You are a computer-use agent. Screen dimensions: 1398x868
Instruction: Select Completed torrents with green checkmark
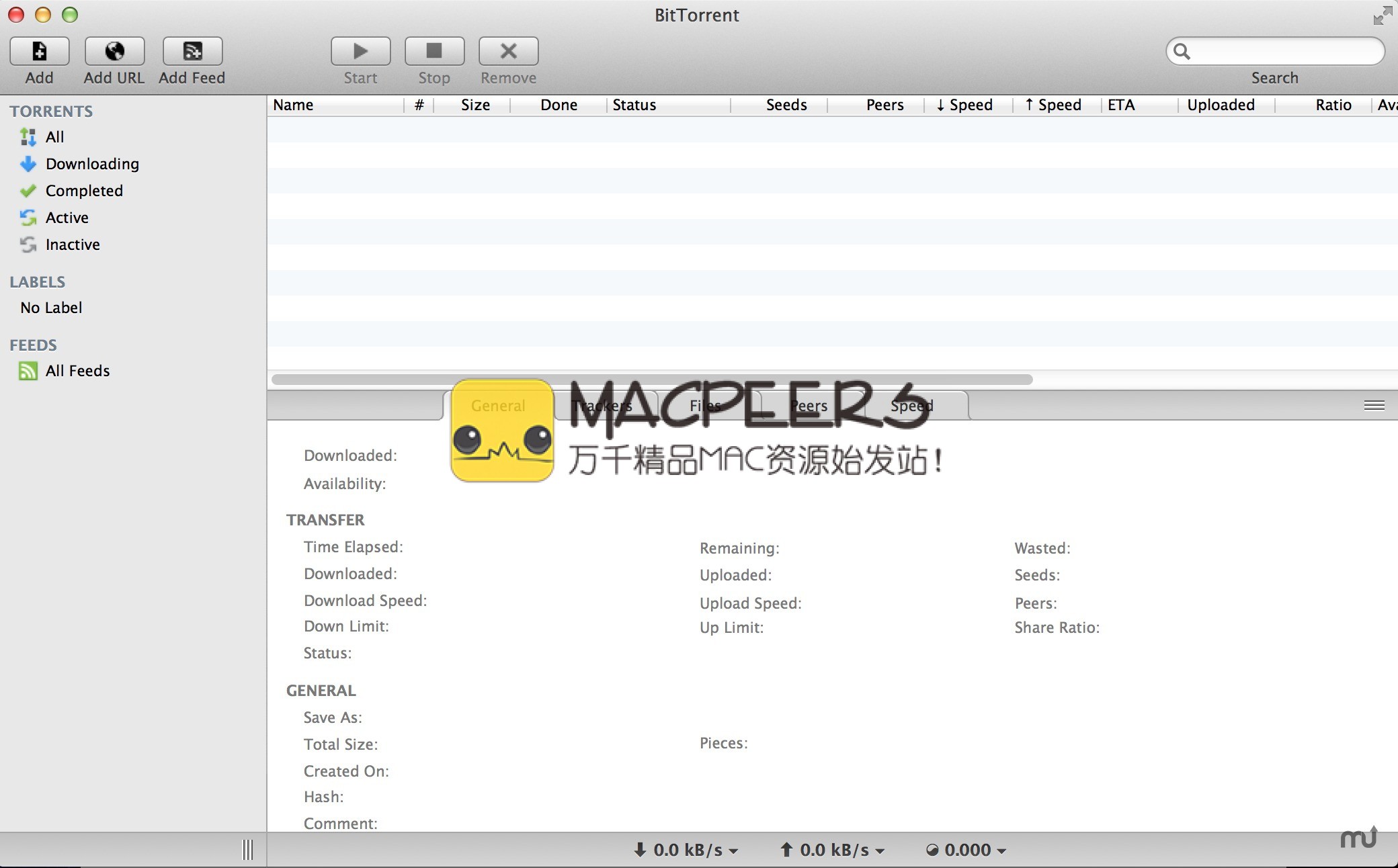83,191
